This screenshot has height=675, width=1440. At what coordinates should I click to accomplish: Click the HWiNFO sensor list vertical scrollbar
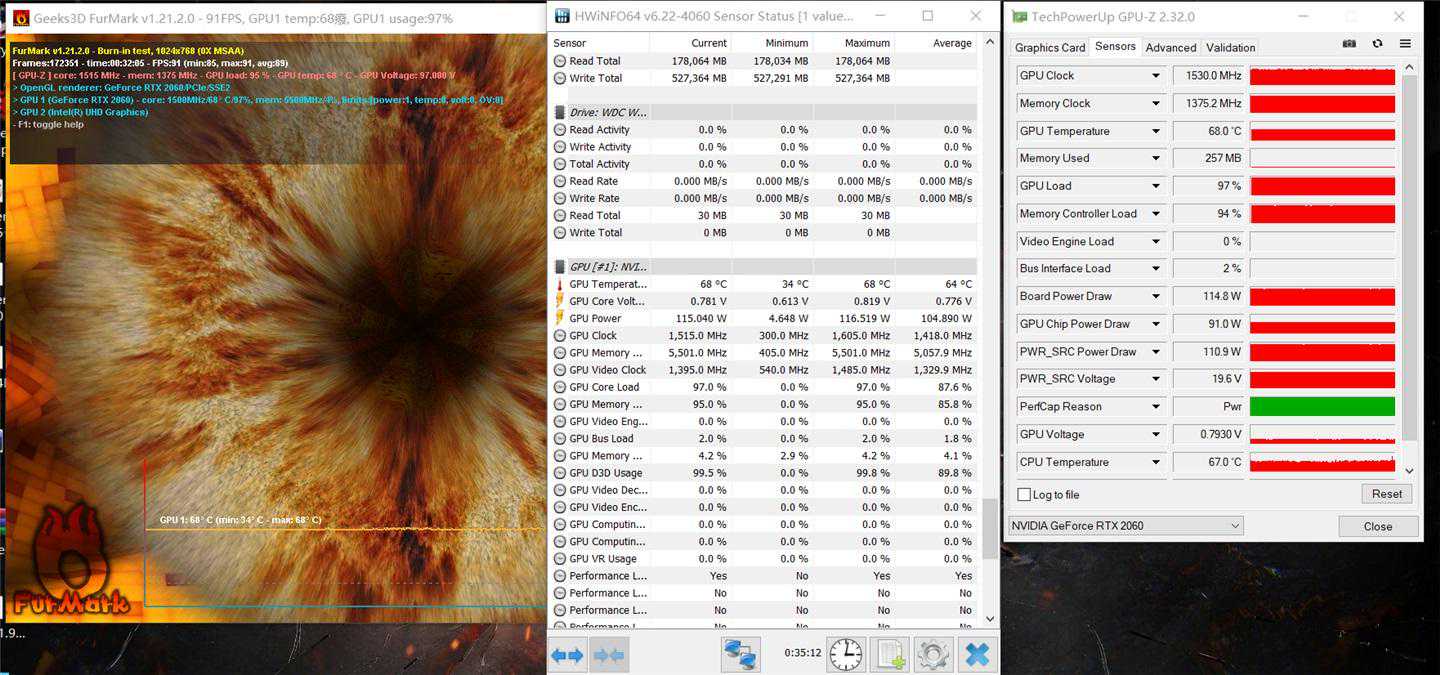click(990, 528)
